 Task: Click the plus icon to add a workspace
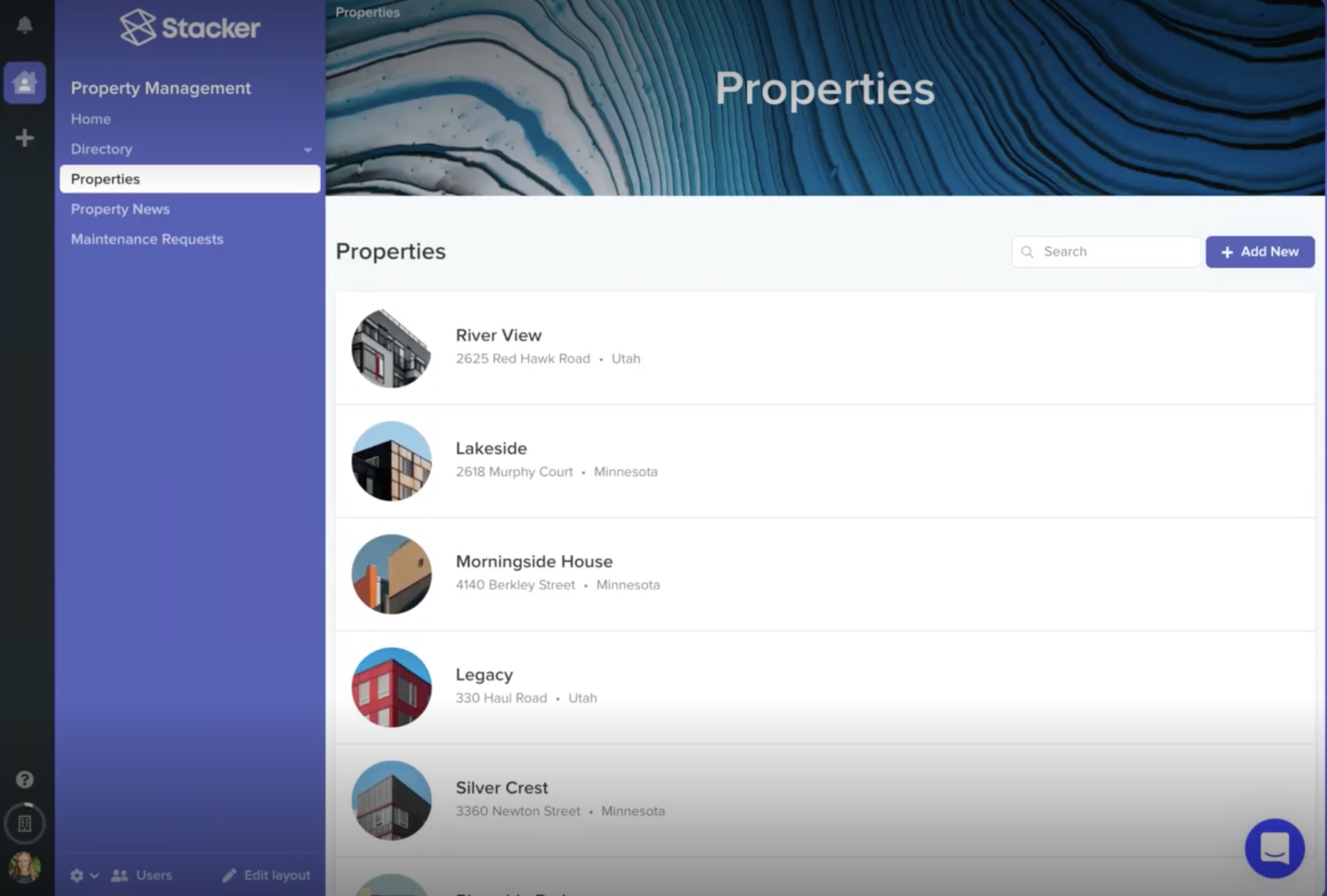[25, 138]
